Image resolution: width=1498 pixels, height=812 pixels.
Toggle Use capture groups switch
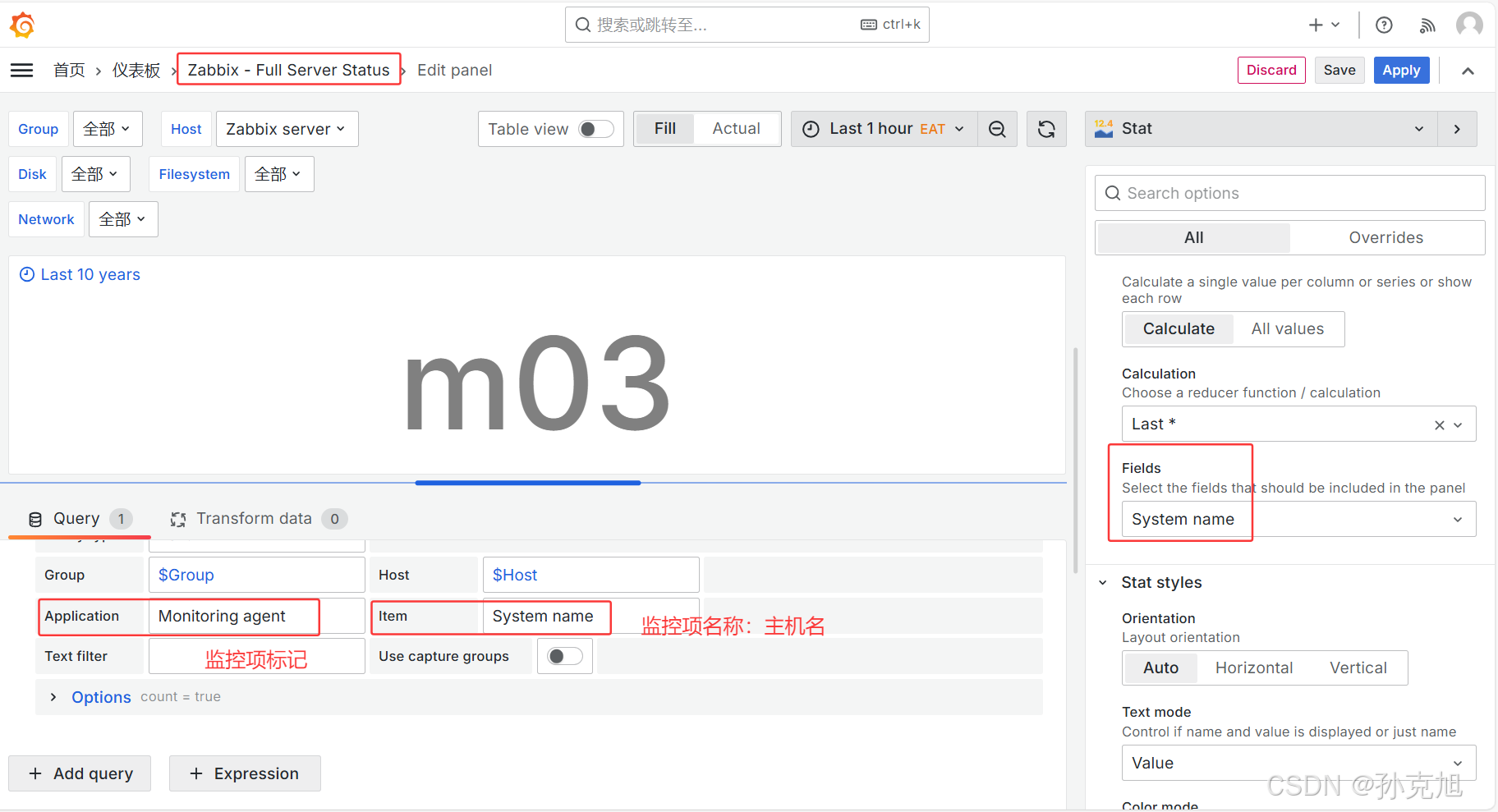565,656
